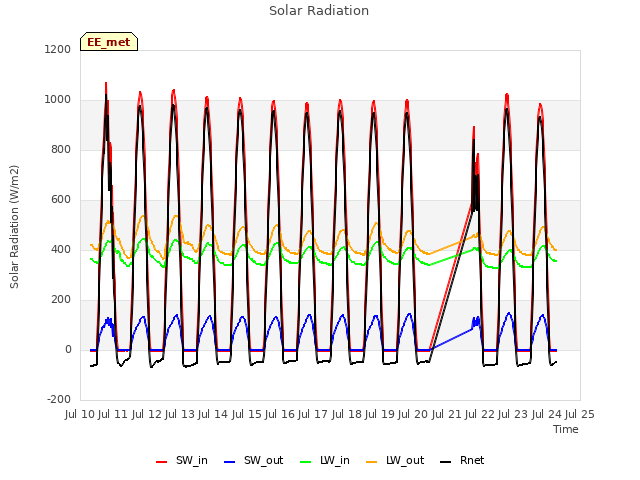Toggle the LW_out legend entry

[x=395, y=461]
